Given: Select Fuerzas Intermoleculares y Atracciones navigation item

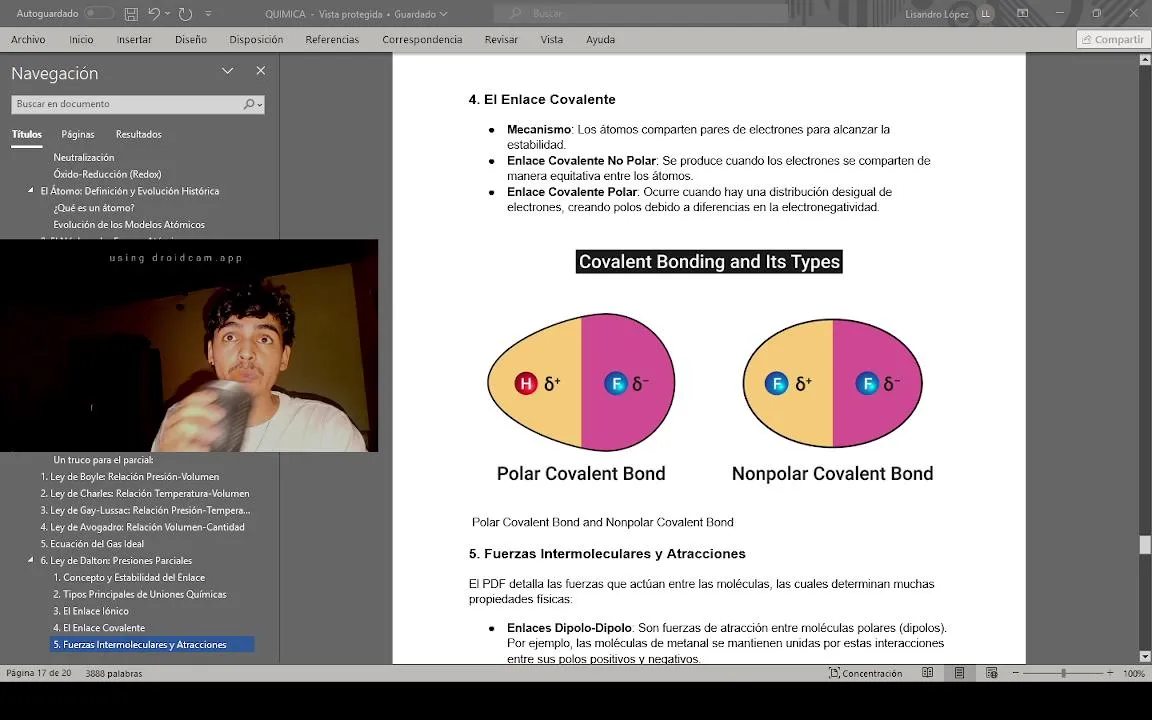Looking at the screenshot, I should [152, 645].
